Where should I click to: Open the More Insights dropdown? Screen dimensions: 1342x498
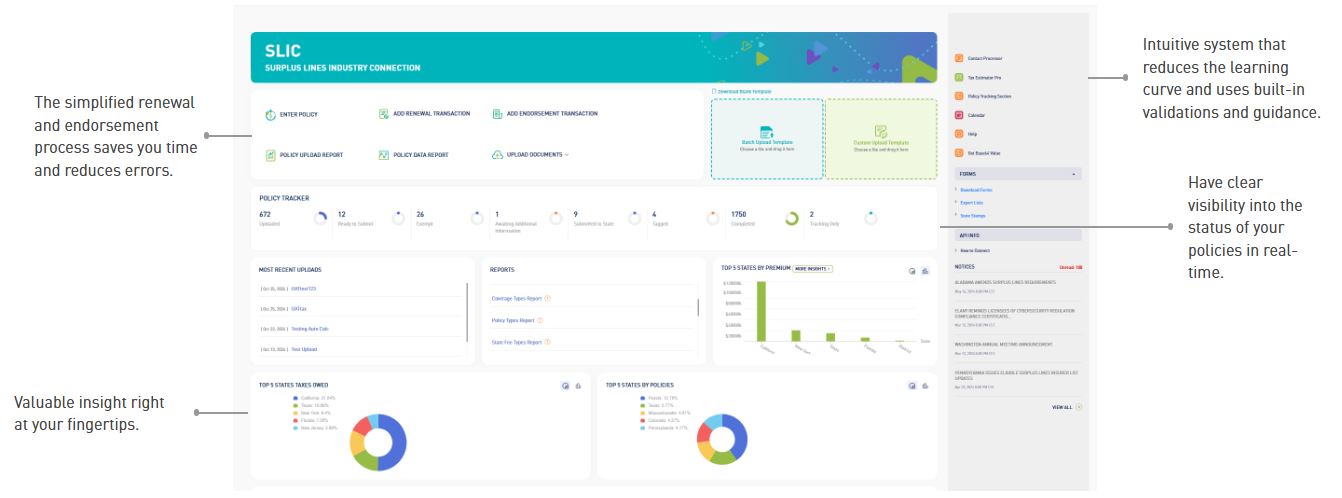tap(813, 268)
